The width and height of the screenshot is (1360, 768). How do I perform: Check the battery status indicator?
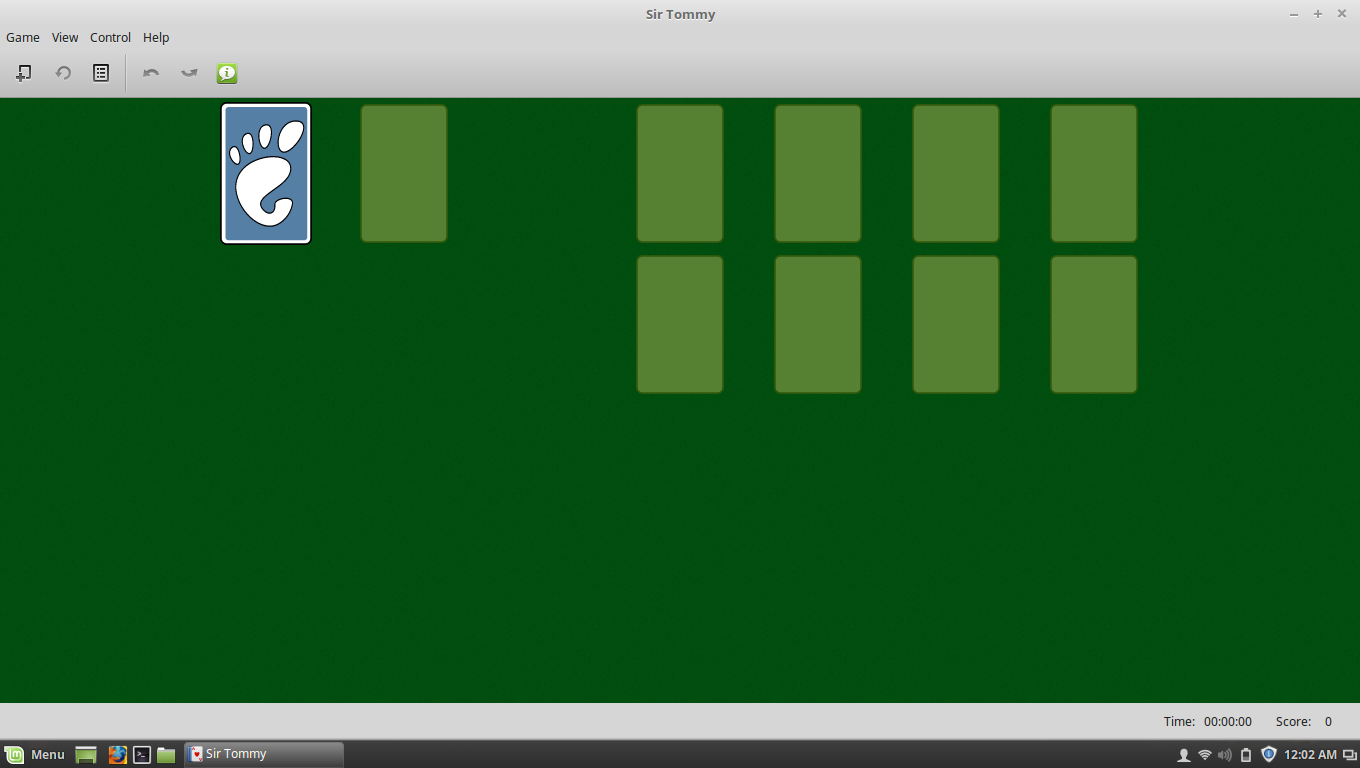coord(1245,754)
